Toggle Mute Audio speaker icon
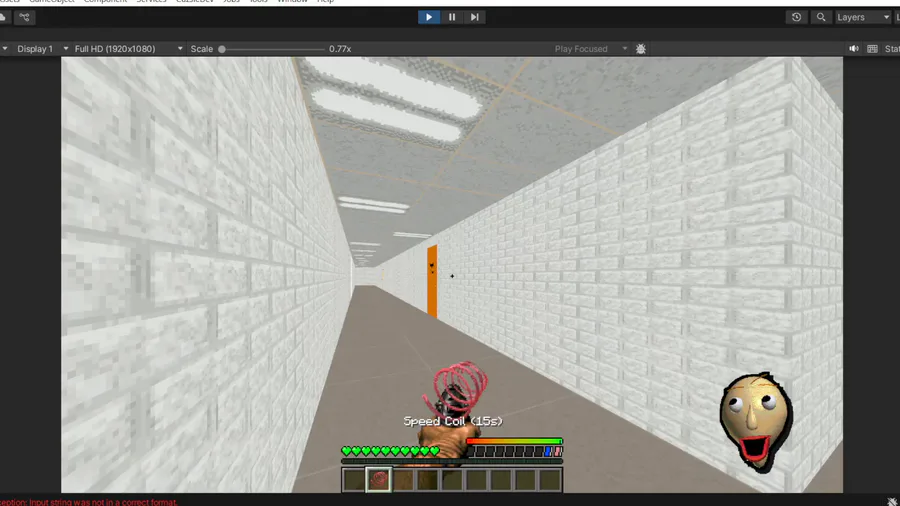 854,49
